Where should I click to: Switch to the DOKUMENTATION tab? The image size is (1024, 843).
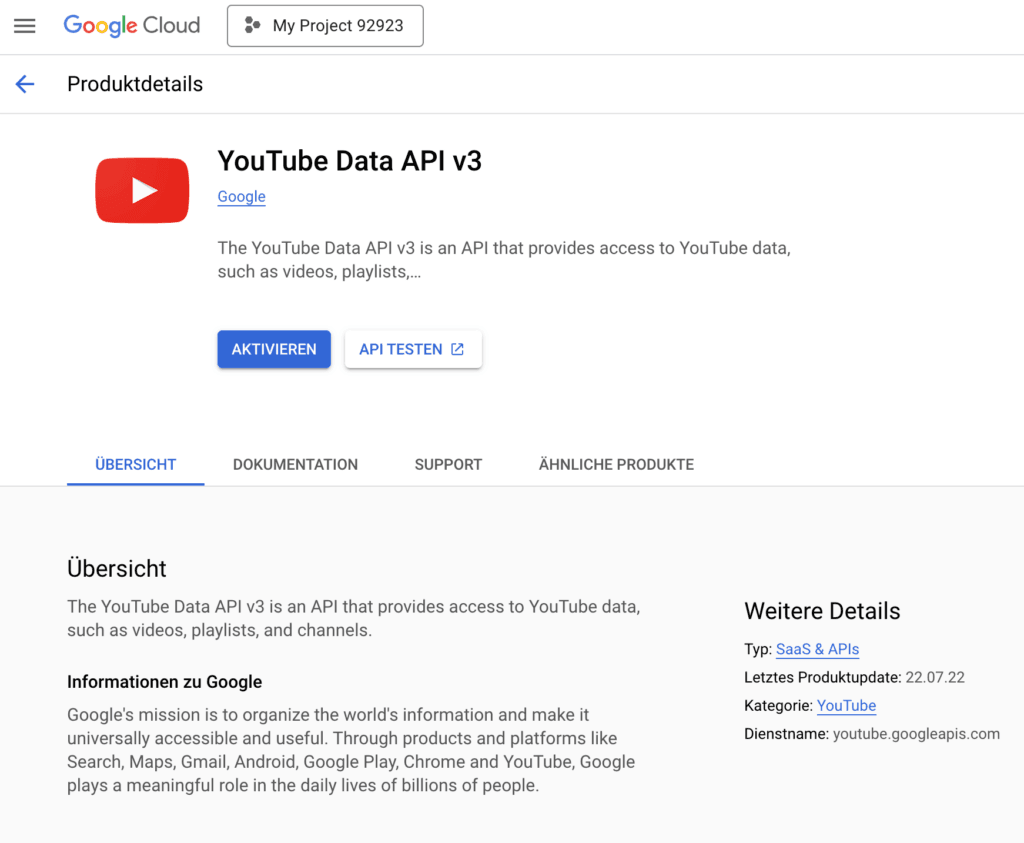tap(295, 464)
